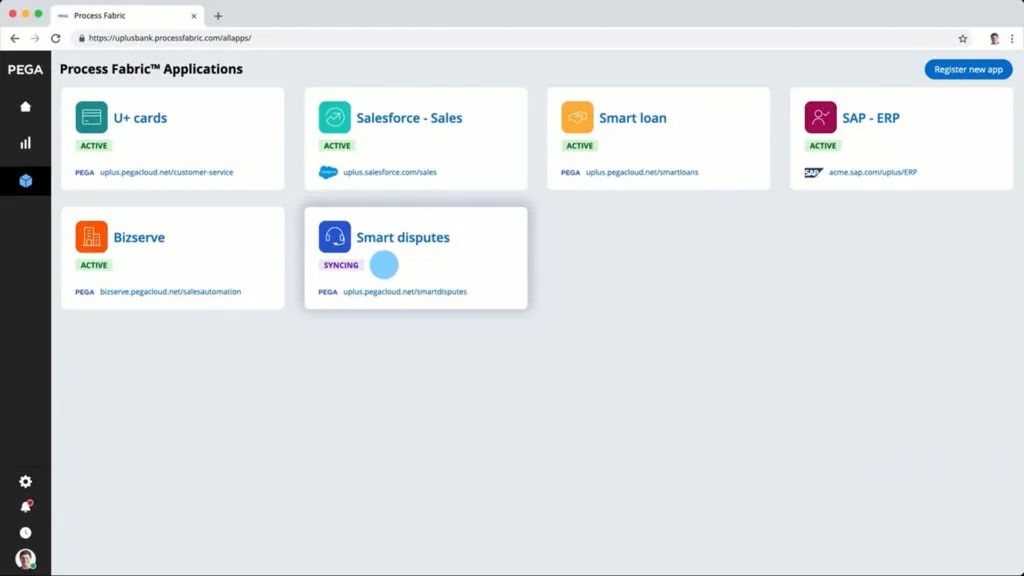Click PEGA logo beside smartdisputes URL
The width and height of the screenshot is (1024, 576).
(x=328, y=292)
